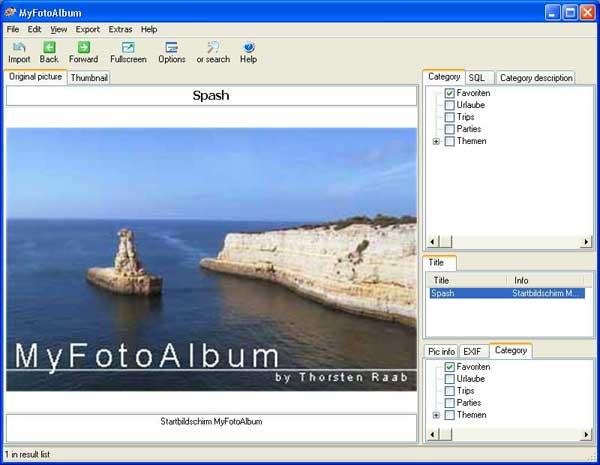The width and height of the screenshot is (600, 465).
Task: Check Trips in top Category tree
Action: pos(450,117)
